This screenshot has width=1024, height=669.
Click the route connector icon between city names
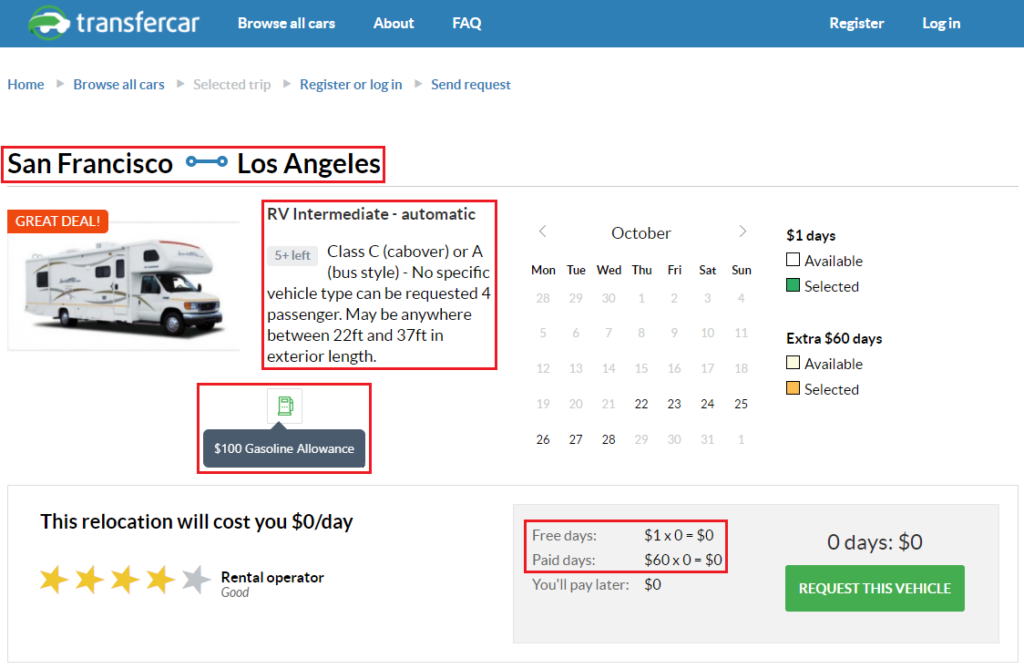[207, 162]
